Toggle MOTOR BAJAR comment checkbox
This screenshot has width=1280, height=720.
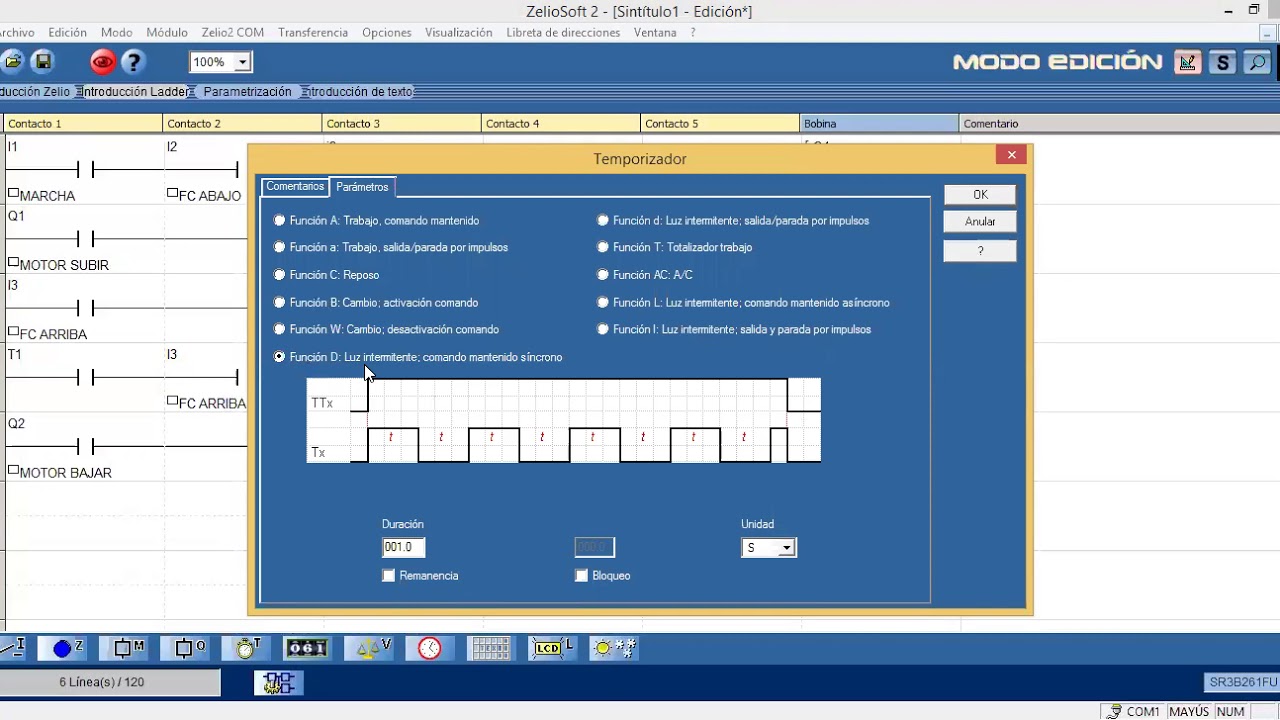click(x=13, y=469)
